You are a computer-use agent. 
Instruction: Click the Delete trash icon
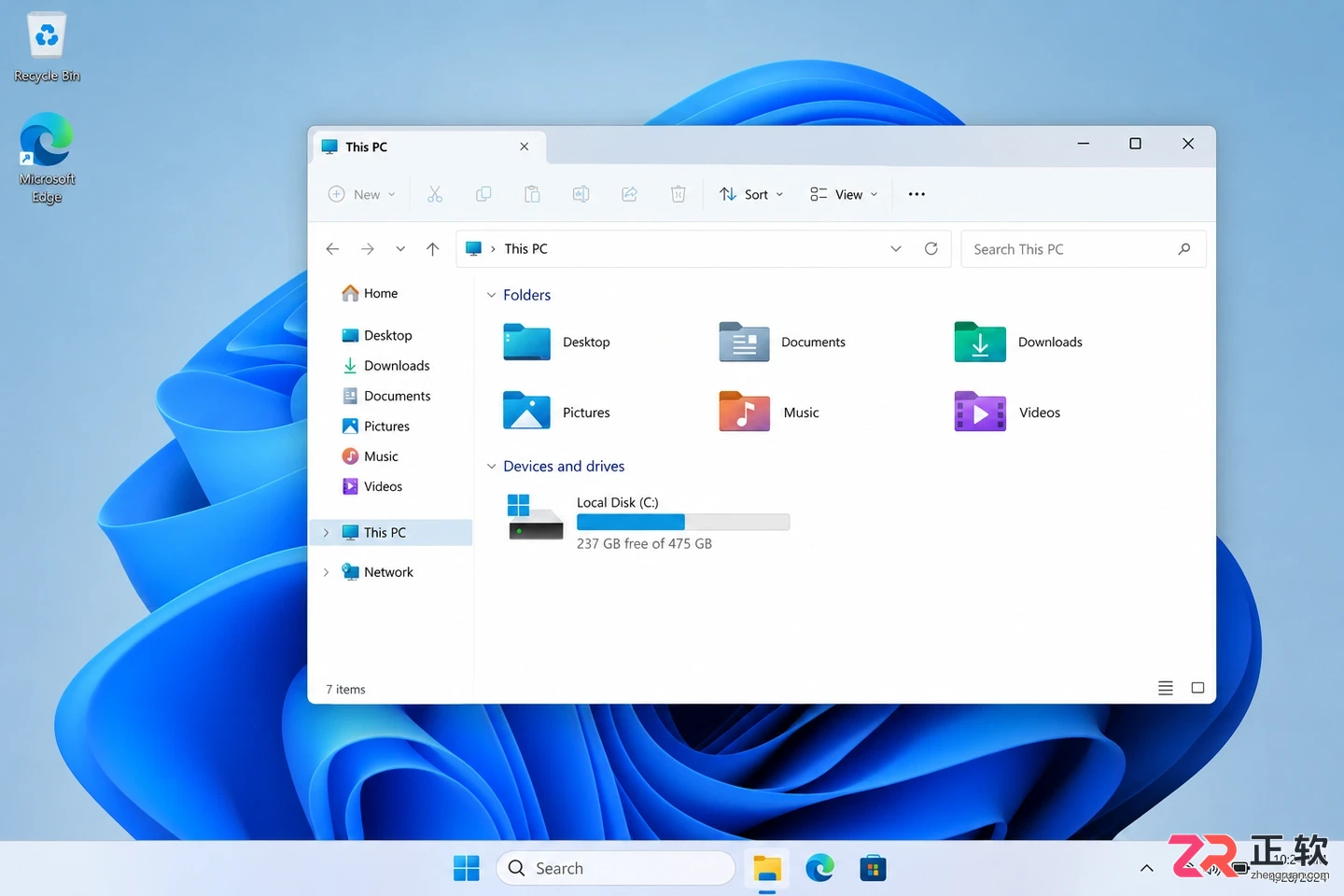coord(679,194)
